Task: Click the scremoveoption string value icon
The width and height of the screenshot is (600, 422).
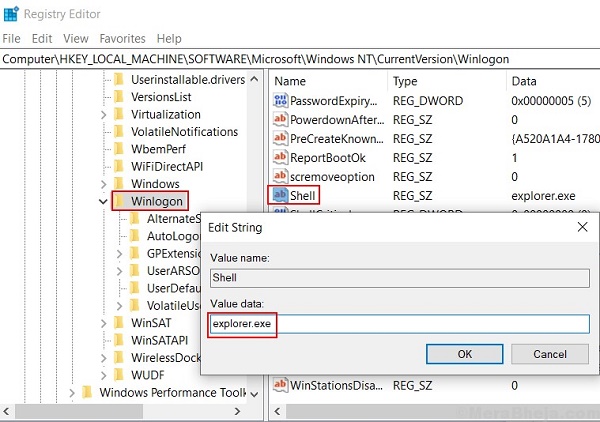Action: click(x=280, y=176)
